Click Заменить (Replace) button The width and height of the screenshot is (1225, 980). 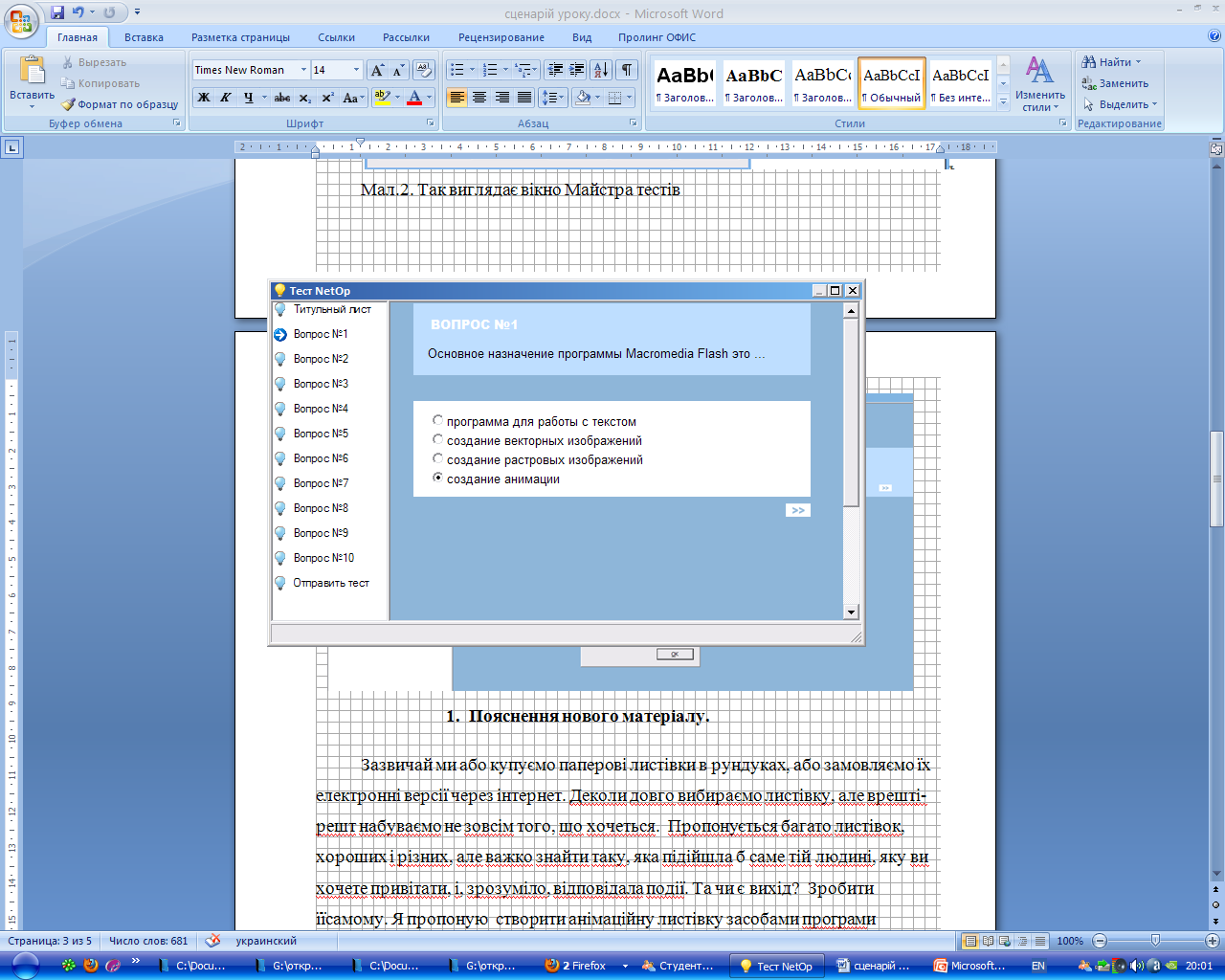point(1115,83)
